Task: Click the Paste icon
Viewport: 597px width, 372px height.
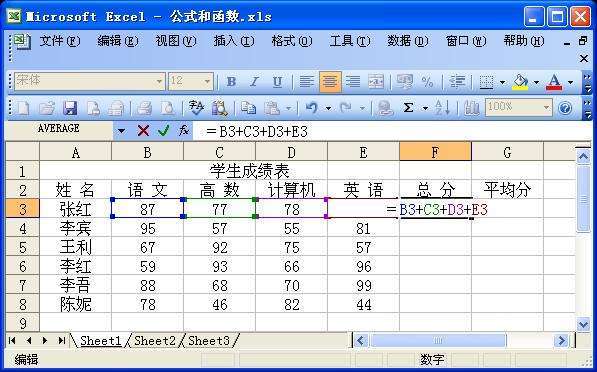Action: click(x=272, y=109)
